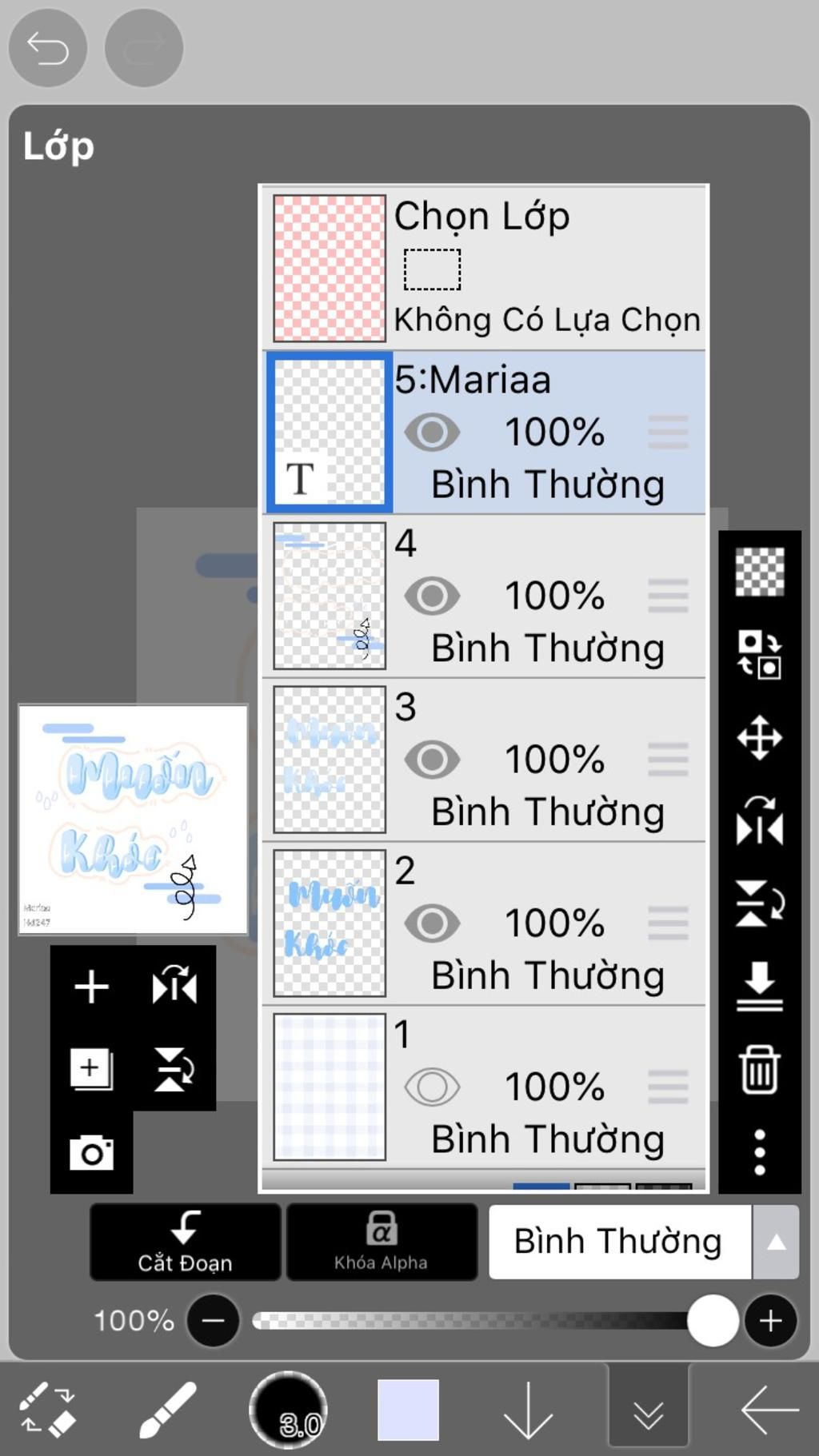
Task: Expand blend mode list arrow
Action: (776, 1242)
